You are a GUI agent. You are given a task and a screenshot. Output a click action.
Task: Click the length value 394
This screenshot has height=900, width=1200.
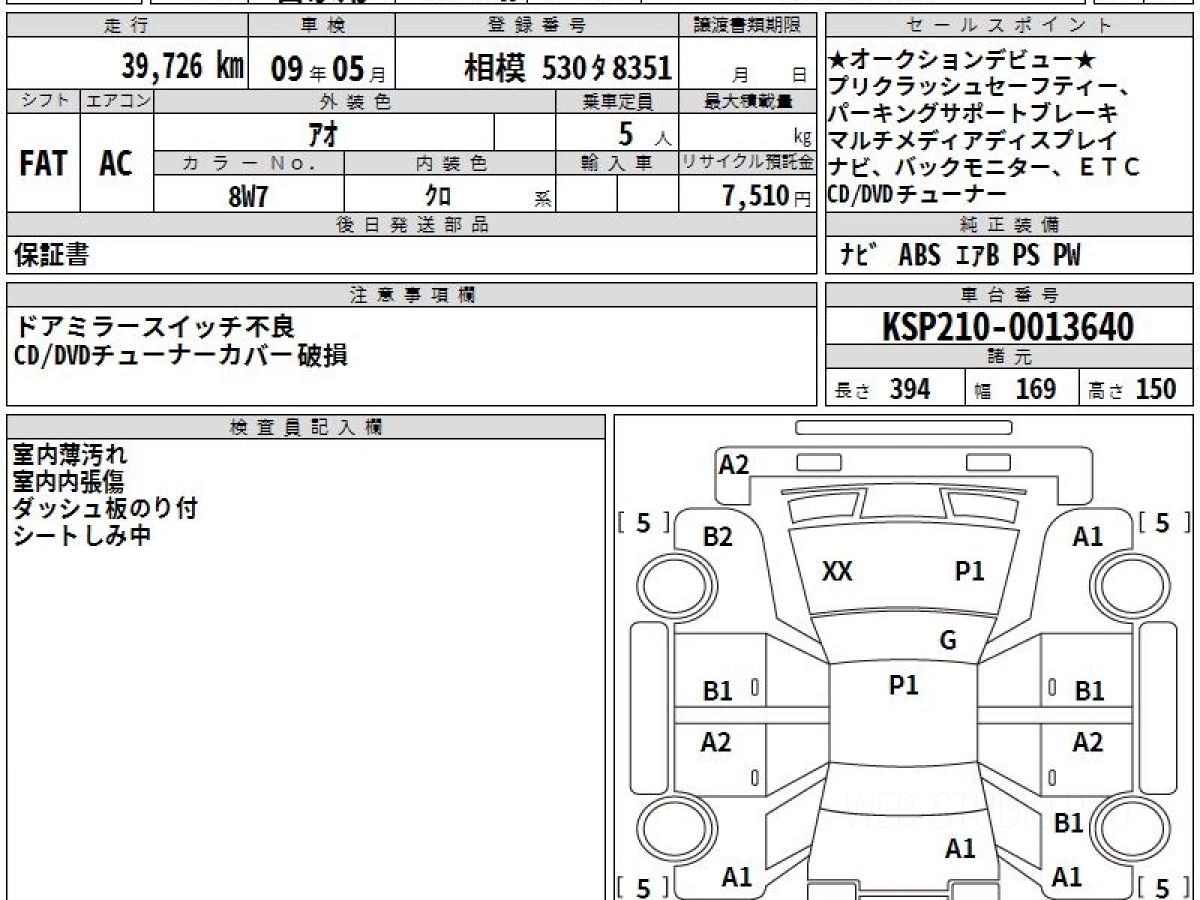[910, 389]
